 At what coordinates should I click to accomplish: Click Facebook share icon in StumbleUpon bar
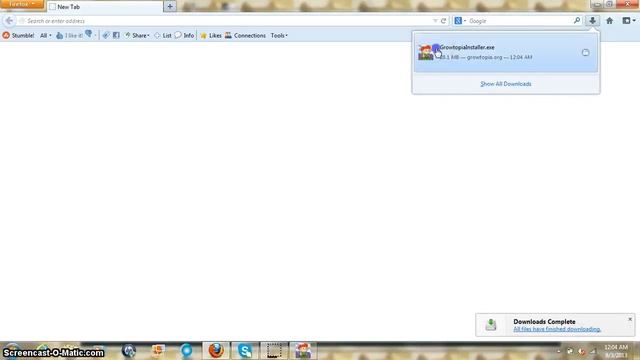pos(116,36)
